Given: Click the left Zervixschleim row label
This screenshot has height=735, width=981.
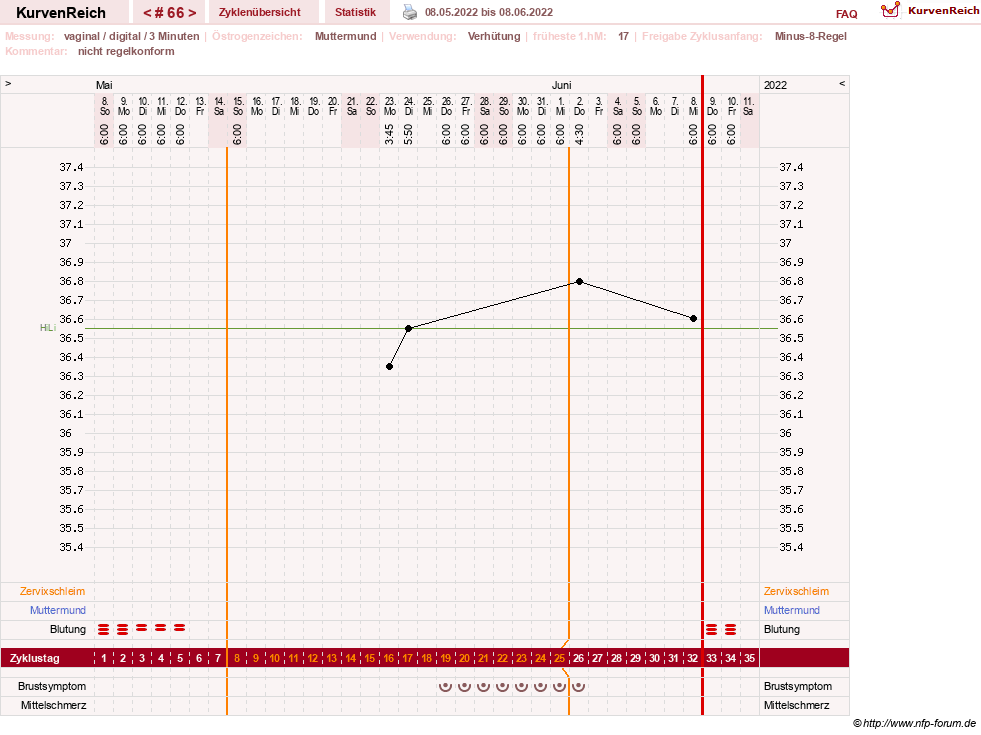Looking at the screenshot, I should 52,591.
